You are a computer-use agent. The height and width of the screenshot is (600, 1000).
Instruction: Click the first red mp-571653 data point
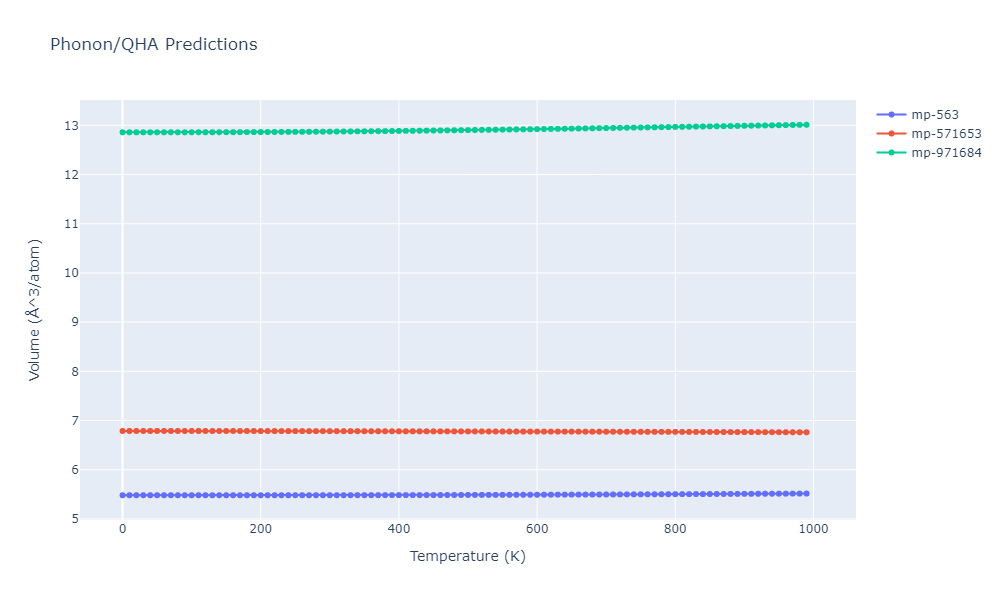(x=122, y=431)
